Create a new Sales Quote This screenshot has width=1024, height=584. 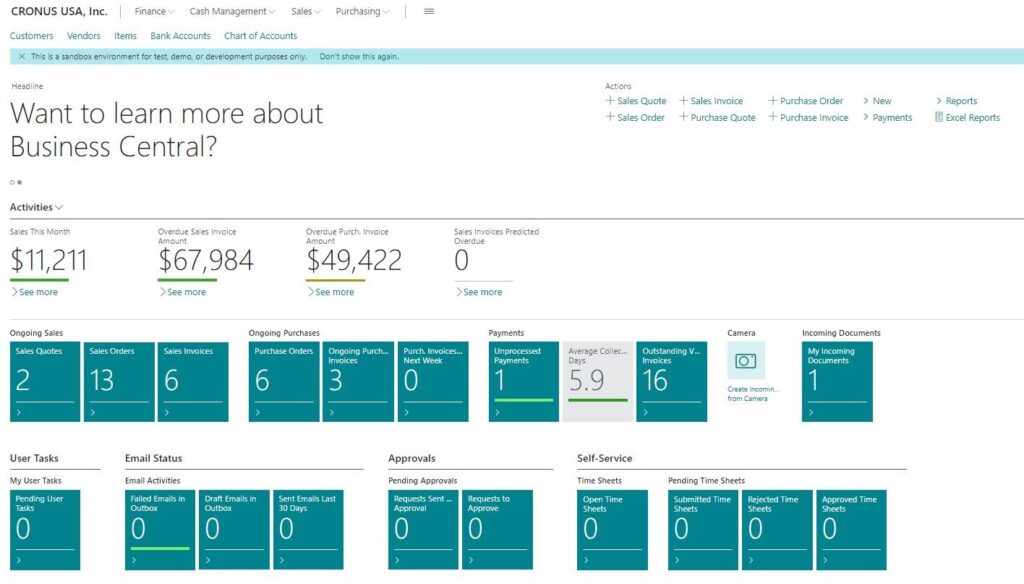tap(636, 101)
